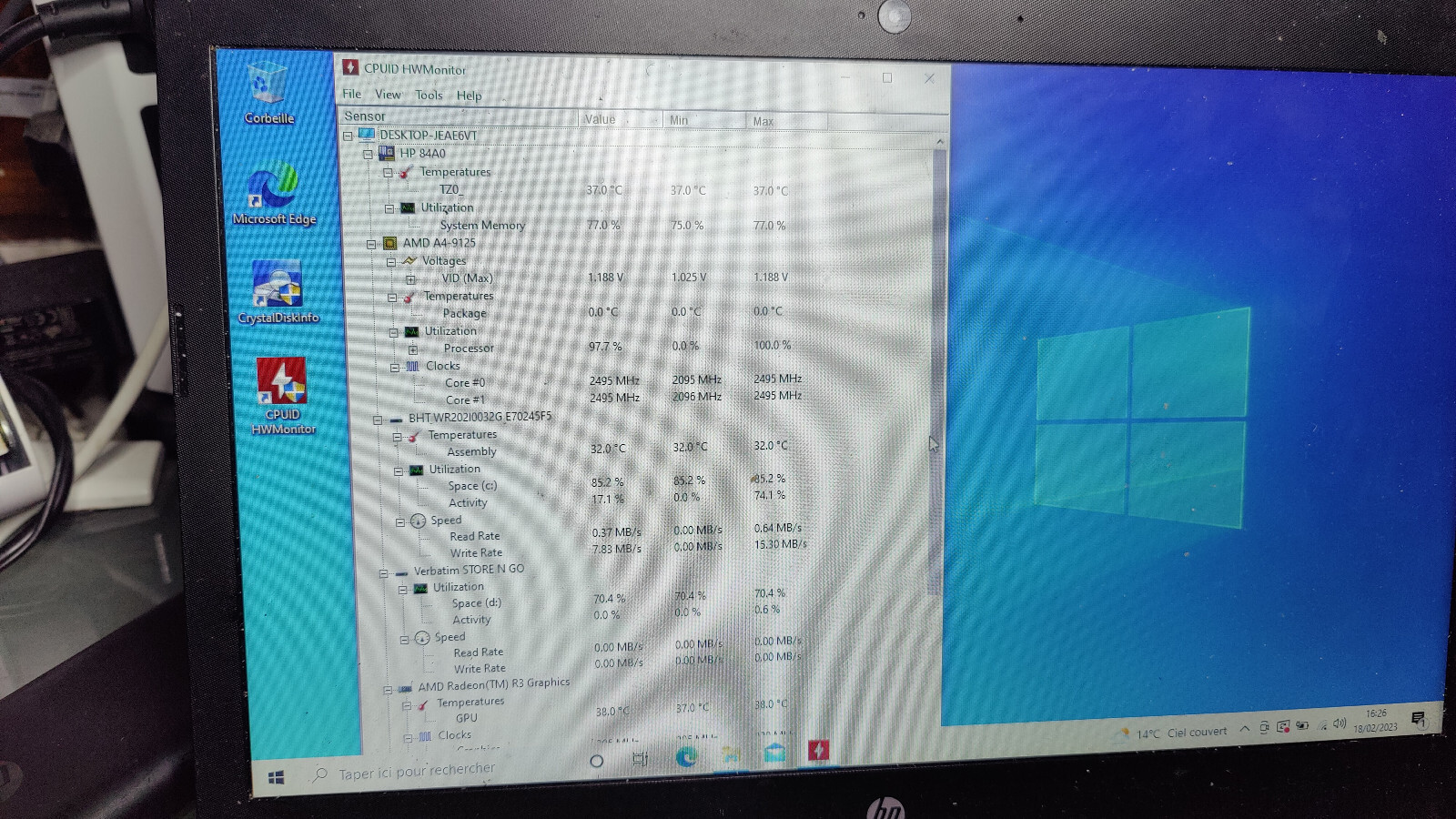
Task: Select the Space (c:) row
Action: click(472, 486)
